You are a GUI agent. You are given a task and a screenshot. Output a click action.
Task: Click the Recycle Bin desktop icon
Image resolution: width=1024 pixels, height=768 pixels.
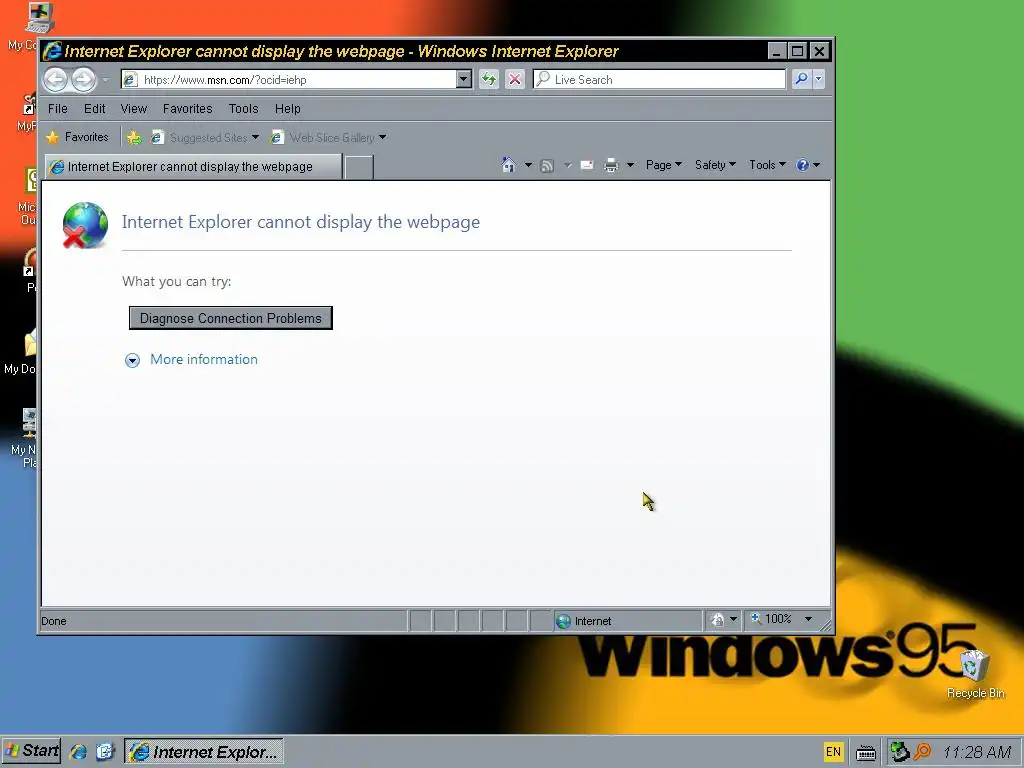[x=975, y=674]
